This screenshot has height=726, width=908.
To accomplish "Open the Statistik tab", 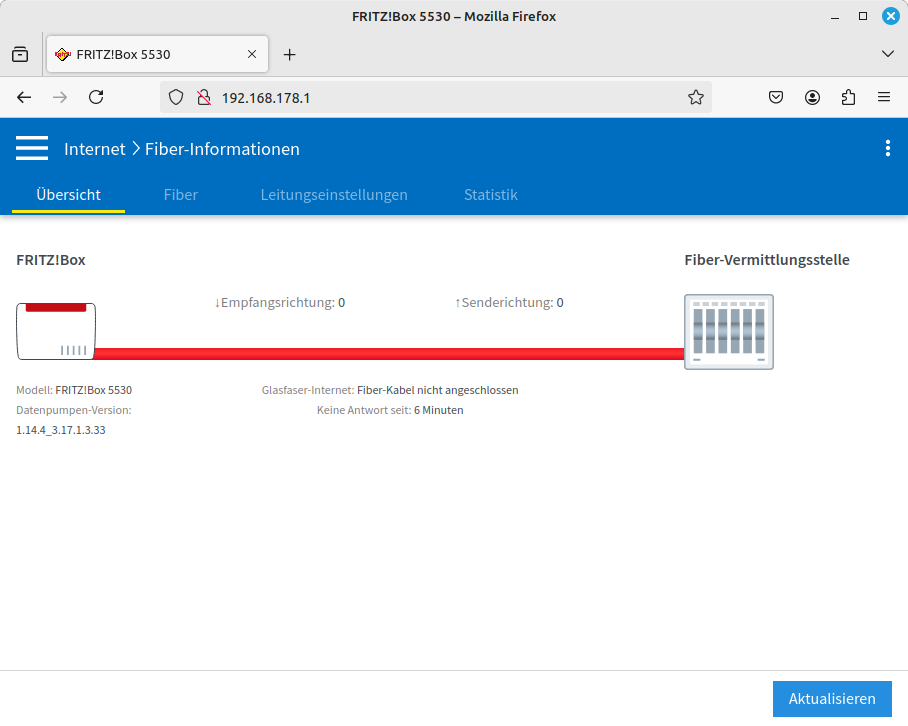I will 490,195.
